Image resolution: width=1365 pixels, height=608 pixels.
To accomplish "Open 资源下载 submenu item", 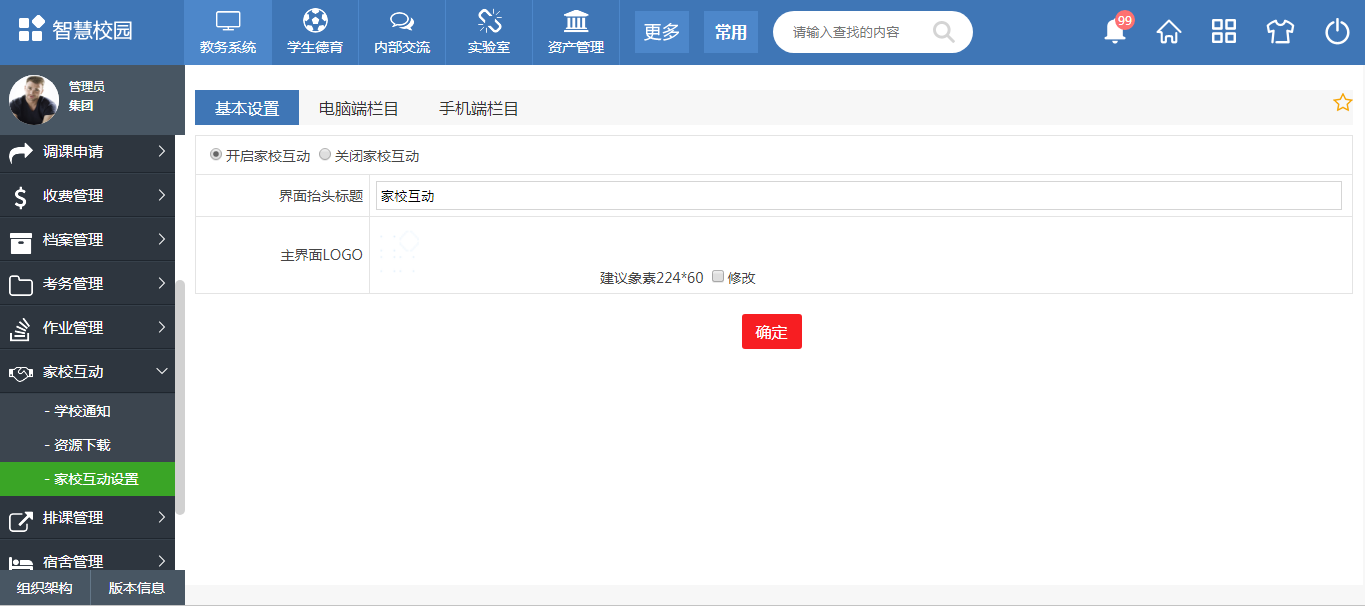I will click(87, 445).
